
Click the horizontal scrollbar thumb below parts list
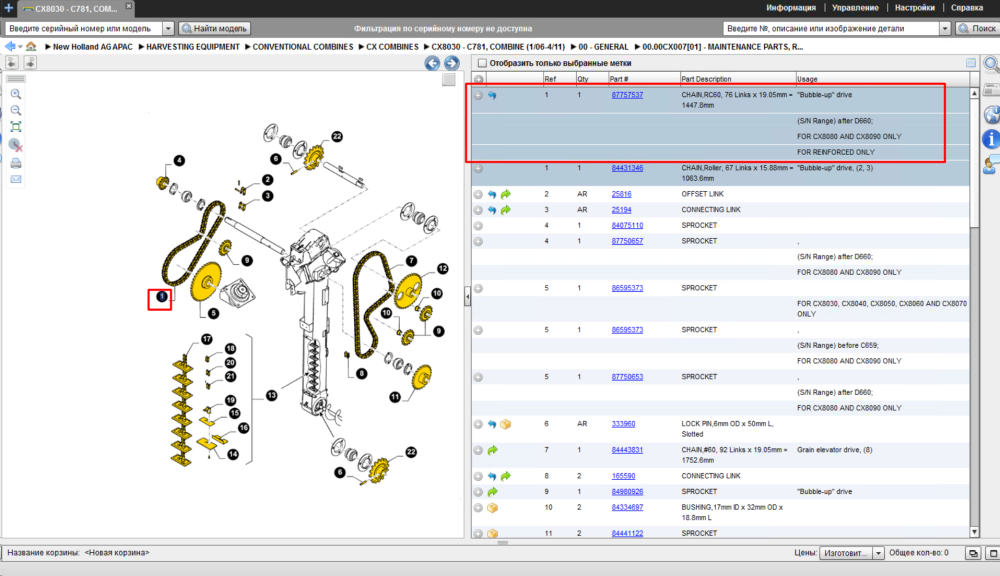(x=503, y=543)
